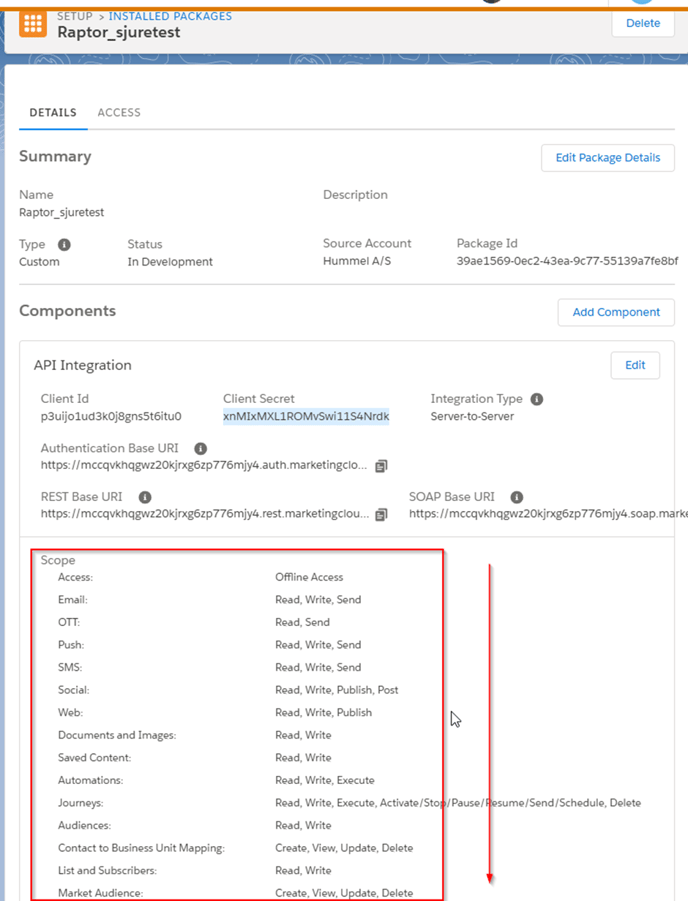Screen dimensions: 688x901
Task: Click the info icon beside SOAP Base URI
Action: click(x=517, y=497)
